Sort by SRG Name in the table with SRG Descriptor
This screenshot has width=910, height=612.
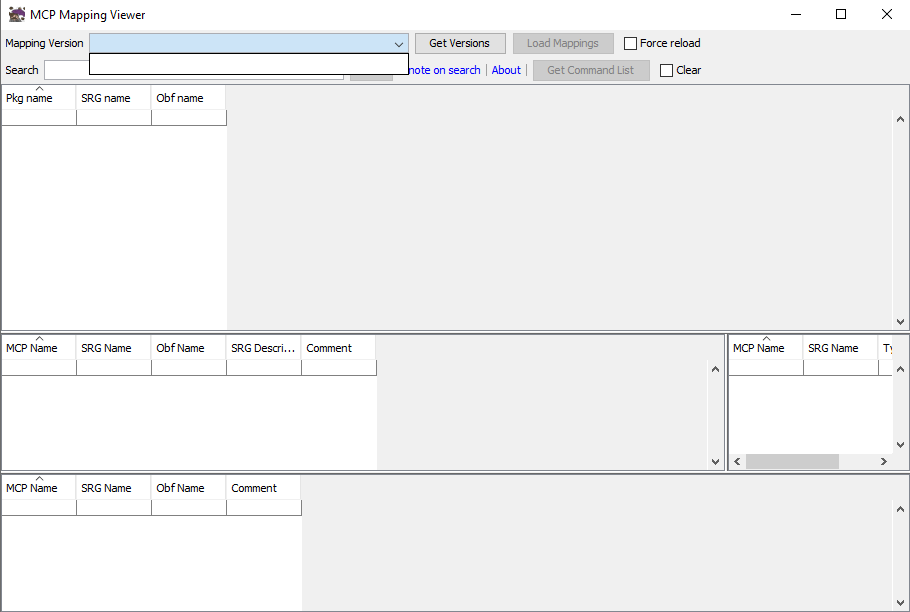coord(113,348)
